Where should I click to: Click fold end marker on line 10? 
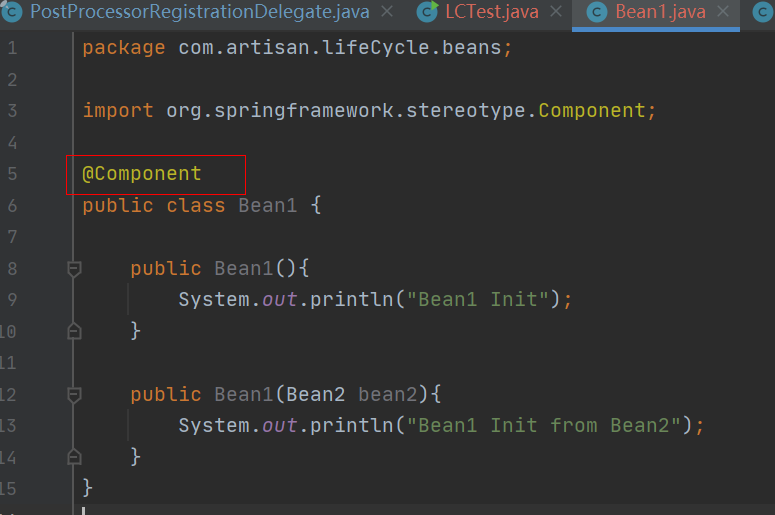[74, 331]
